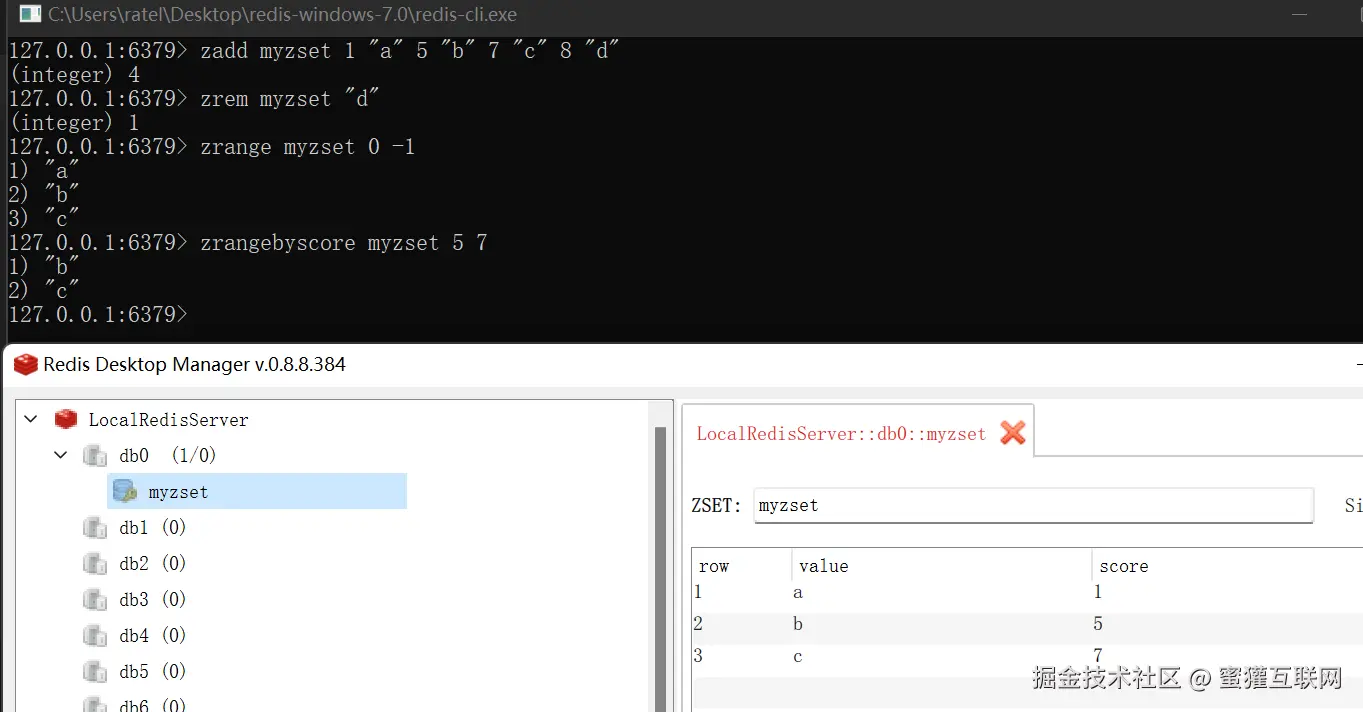
Task: Click the row column header
Action: pos(742,566)
